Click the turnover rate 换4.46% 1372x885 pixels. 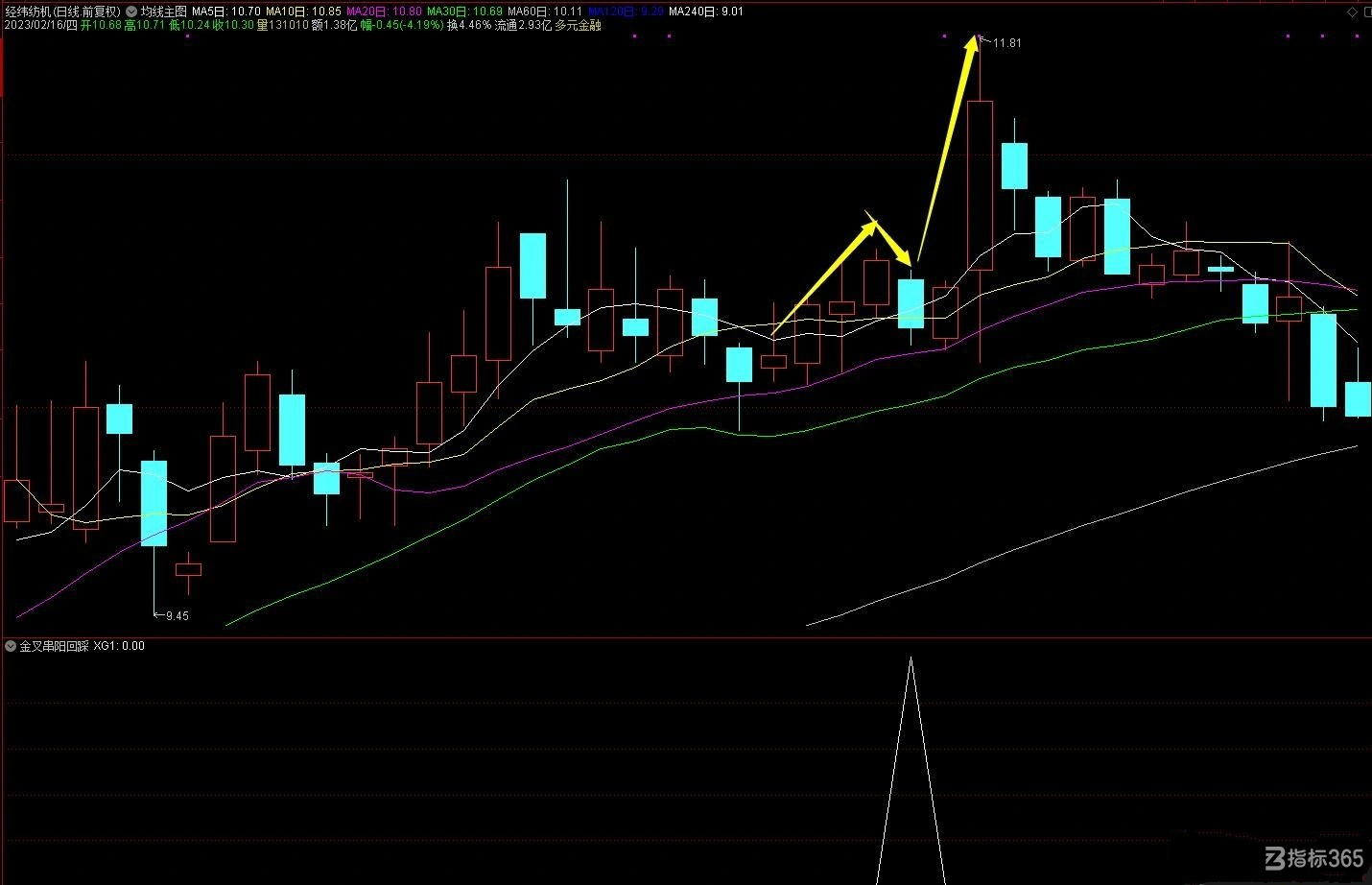point(469,25)
